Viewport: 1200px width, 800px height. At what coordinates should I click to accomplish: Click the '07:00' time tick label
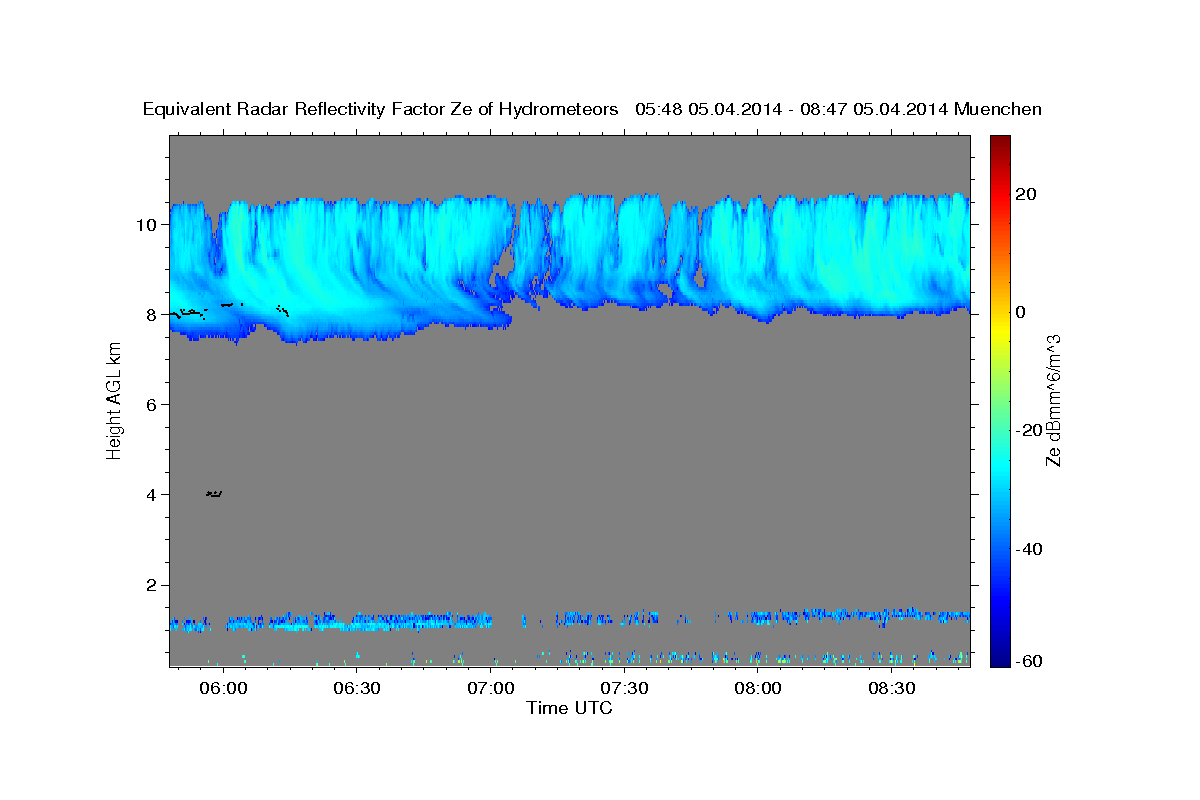tap(490, 689)
